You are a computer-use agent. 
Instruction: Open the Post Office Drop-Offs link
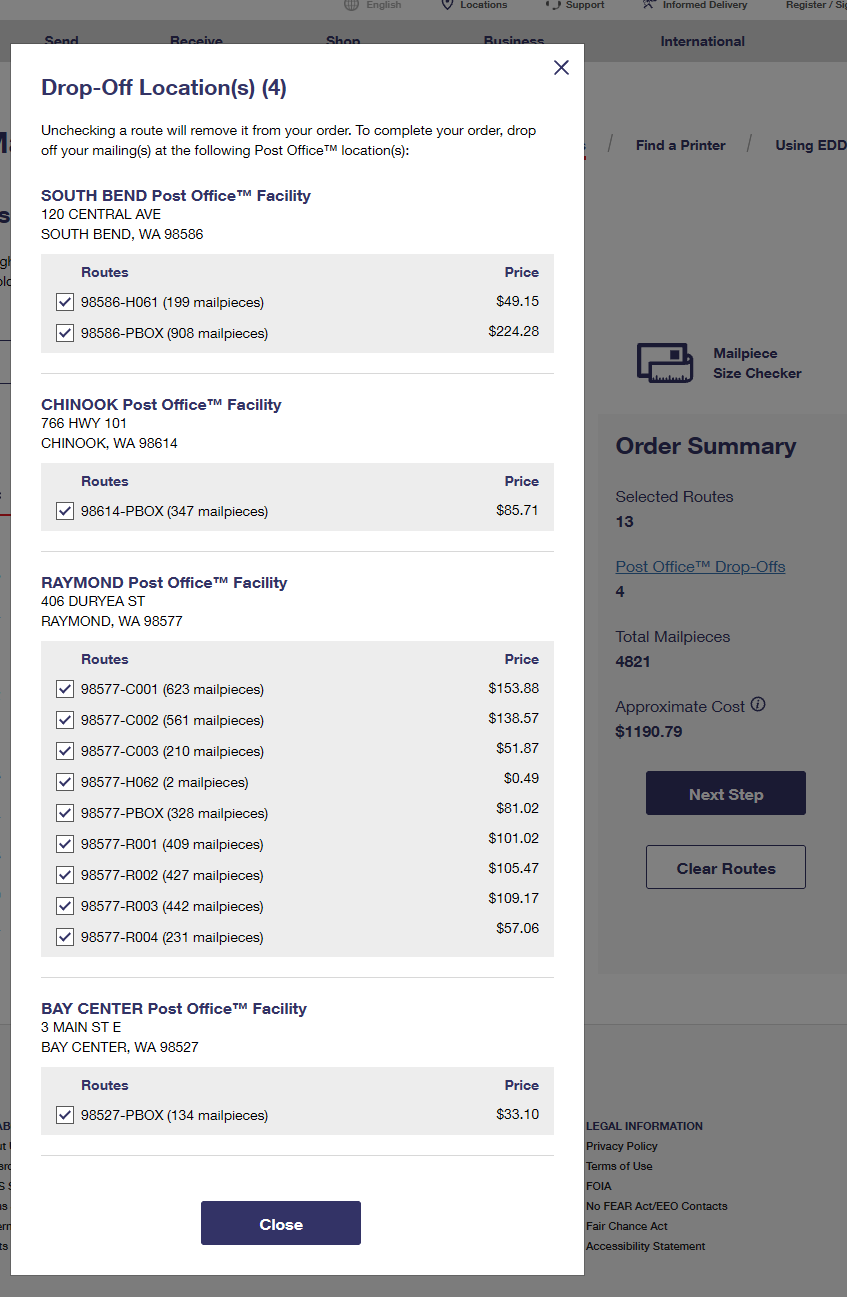(700, 567)
